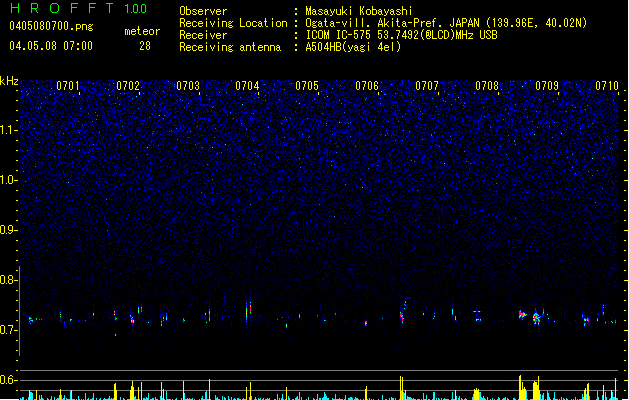The width and height of the screenshot is (629, 400).
Task: Select the file name 0405080700.png
Action: tap(51, 27)
